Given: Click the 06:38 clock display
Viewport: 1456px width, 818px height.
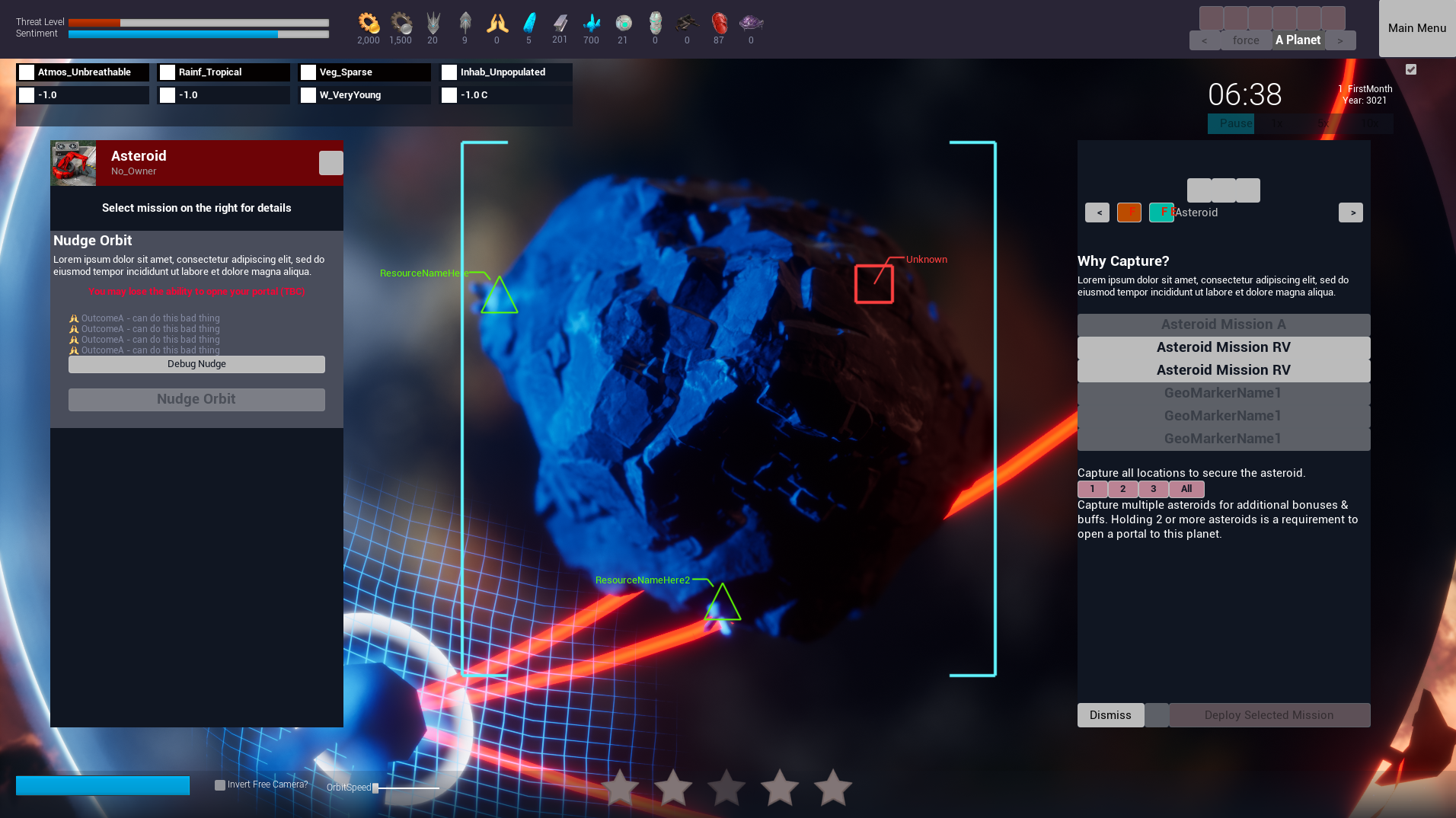Looking at the screenshot, I should (x=1245, y=94).
